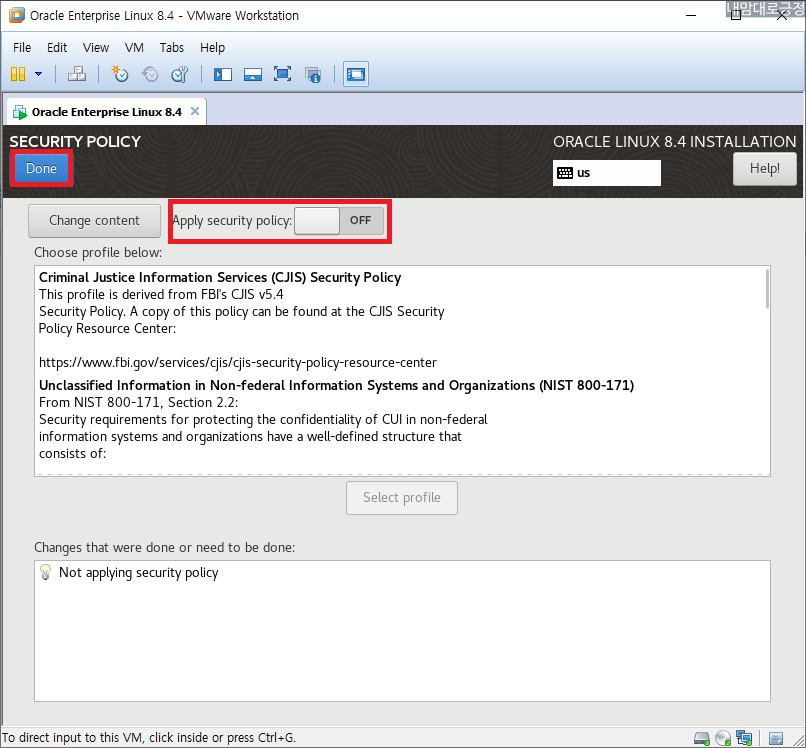Screen dimensions: 806x748
Task: Click the Change content button
Action: 94,221
